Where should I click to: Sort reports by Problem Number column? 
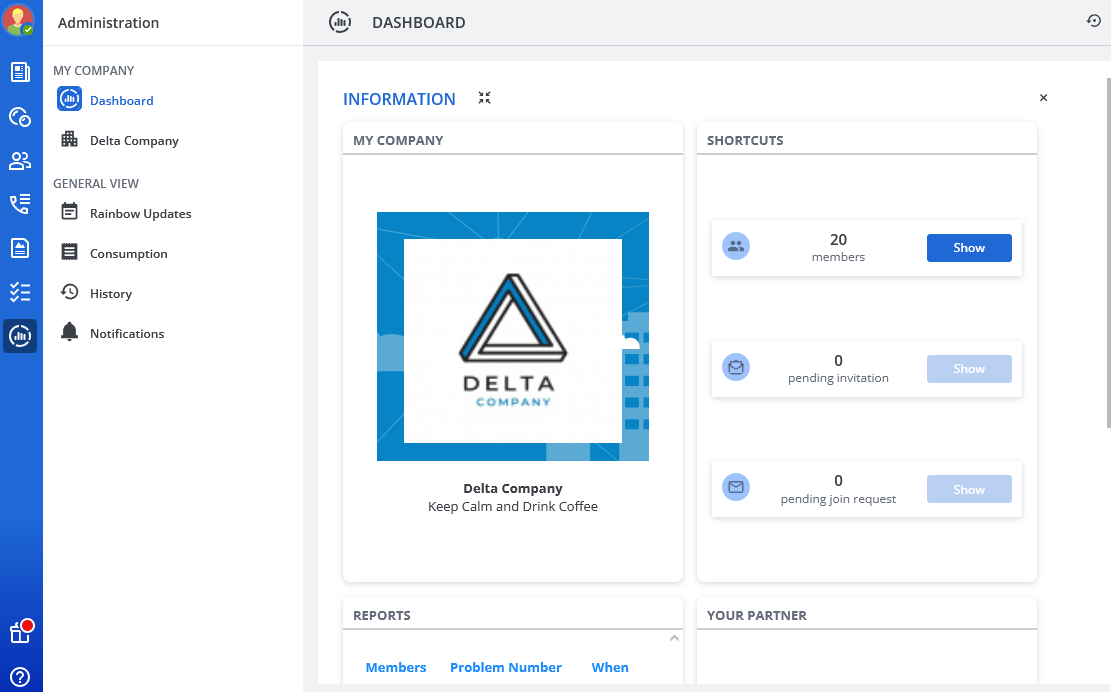click(505, 667)
